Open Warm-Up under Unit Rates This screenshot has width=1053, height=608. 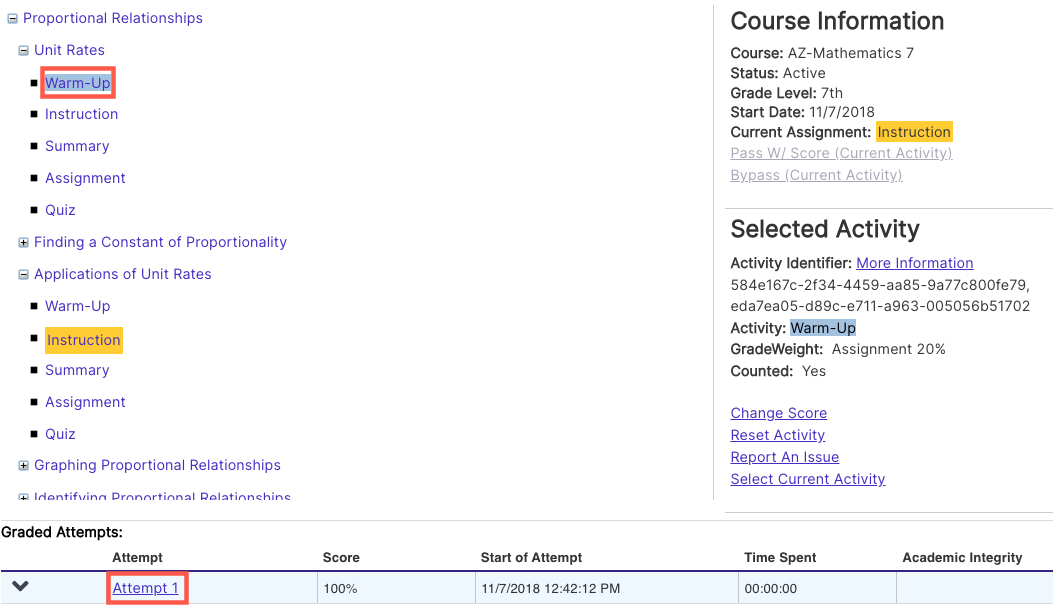[78, 83]
